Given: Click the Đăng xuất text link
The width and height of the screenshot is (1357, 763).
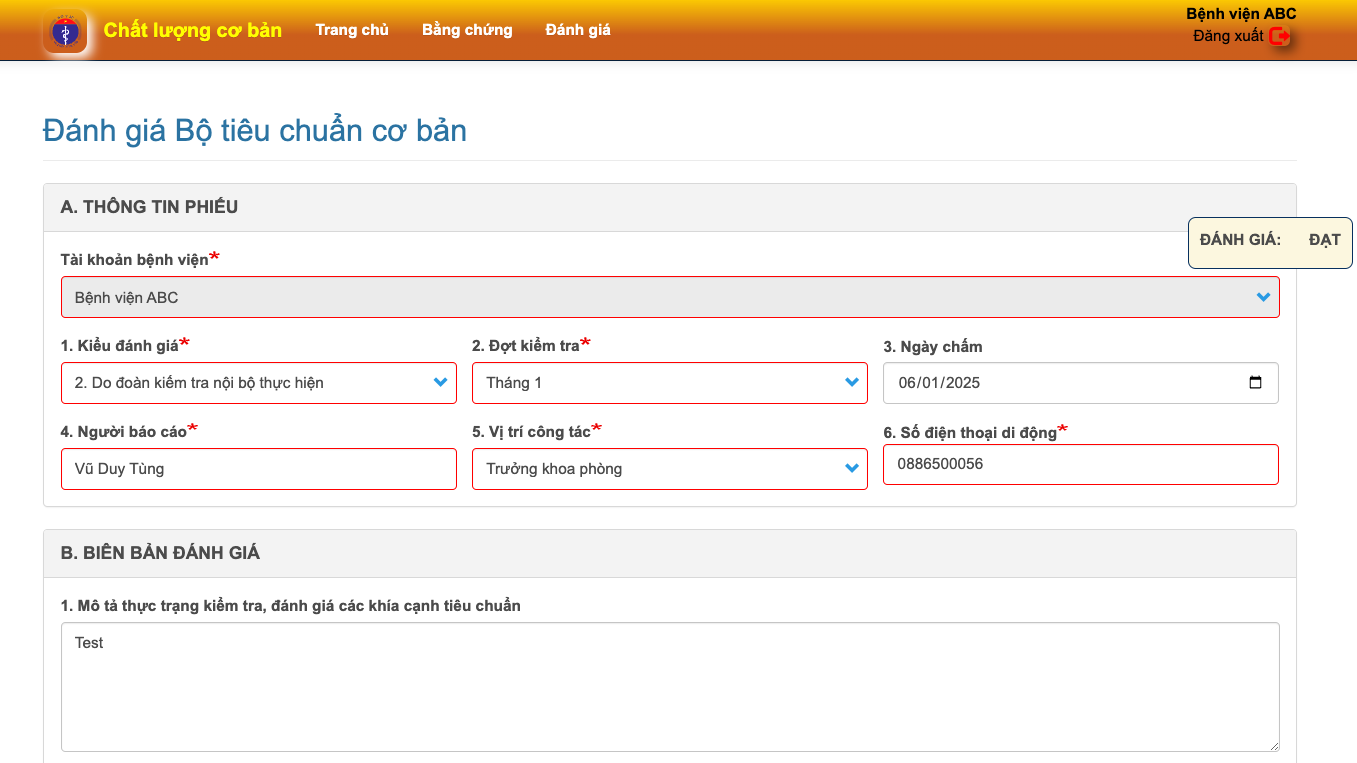Looking at the screenshot, I should (x=1228, y=37).
